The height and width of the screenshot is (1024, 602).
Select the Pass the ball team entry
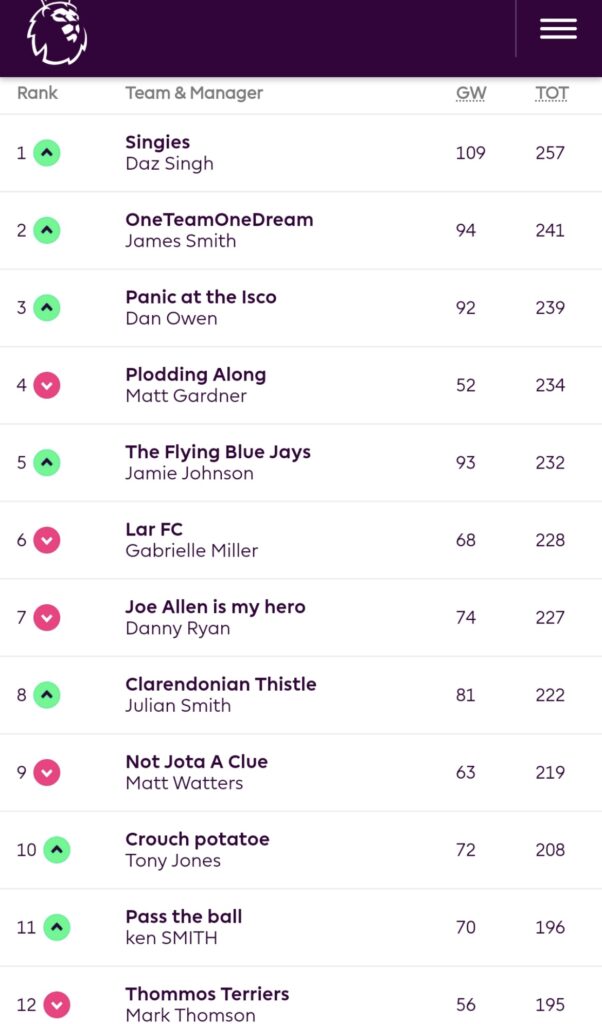pyautogui.click(x=183, y=916)
